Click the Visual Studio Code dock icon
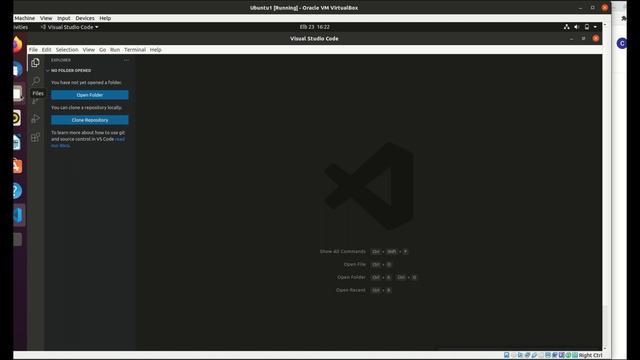The image size is (640, 360). 18,215
